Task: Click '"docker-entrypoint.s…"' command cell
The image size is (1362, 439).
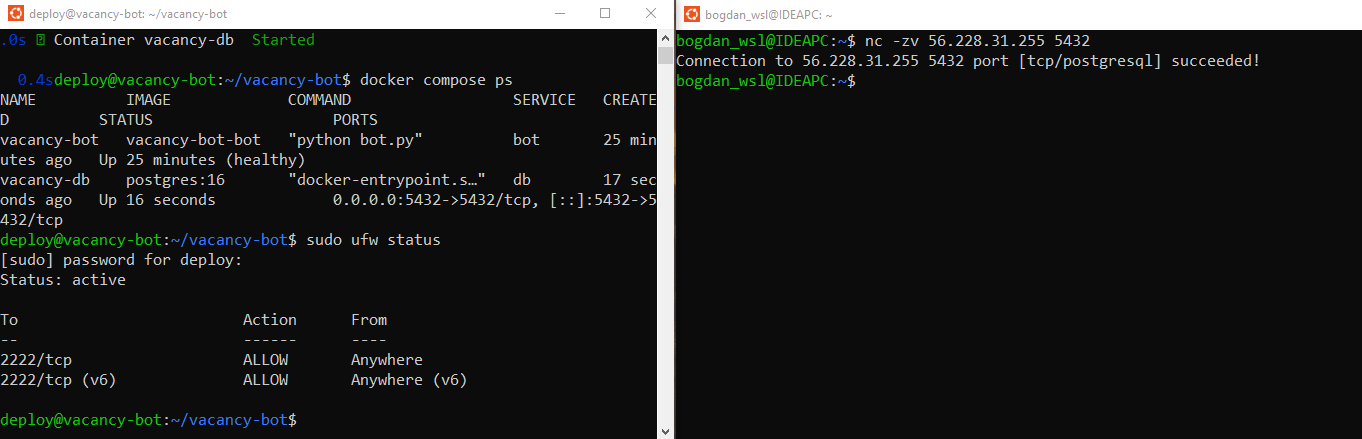Action: click(x=387, y=180)
